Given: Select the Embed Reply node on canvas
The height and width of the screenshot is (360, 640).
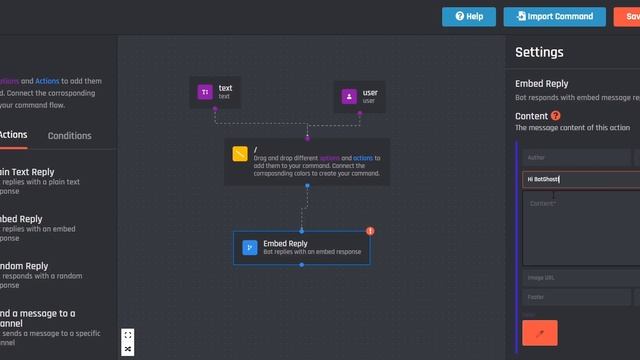Looking at the screenshot, I should [x=302, y=248].
